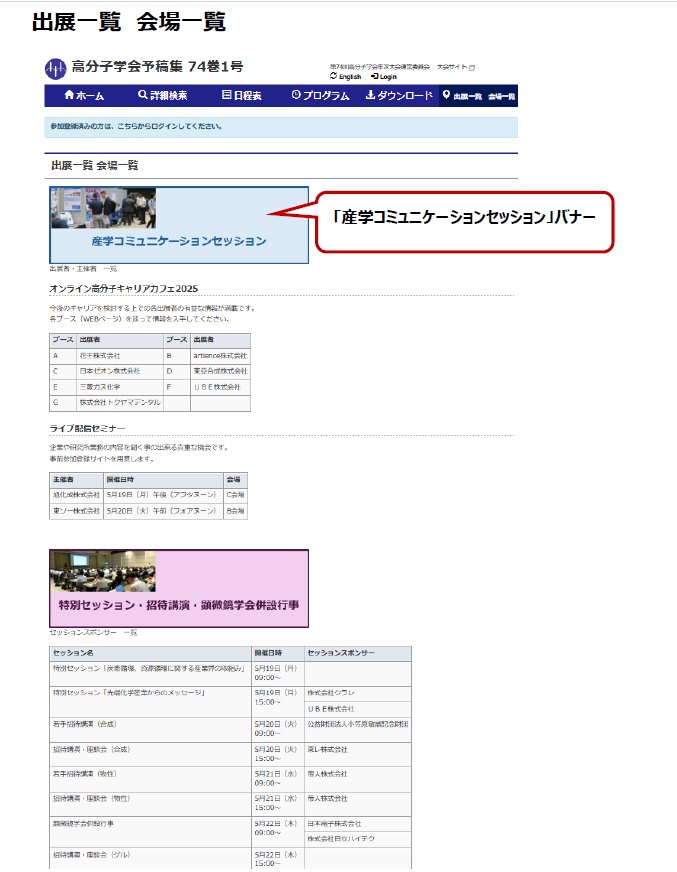Open the プログラム navigation item

[x=320, y=96]
